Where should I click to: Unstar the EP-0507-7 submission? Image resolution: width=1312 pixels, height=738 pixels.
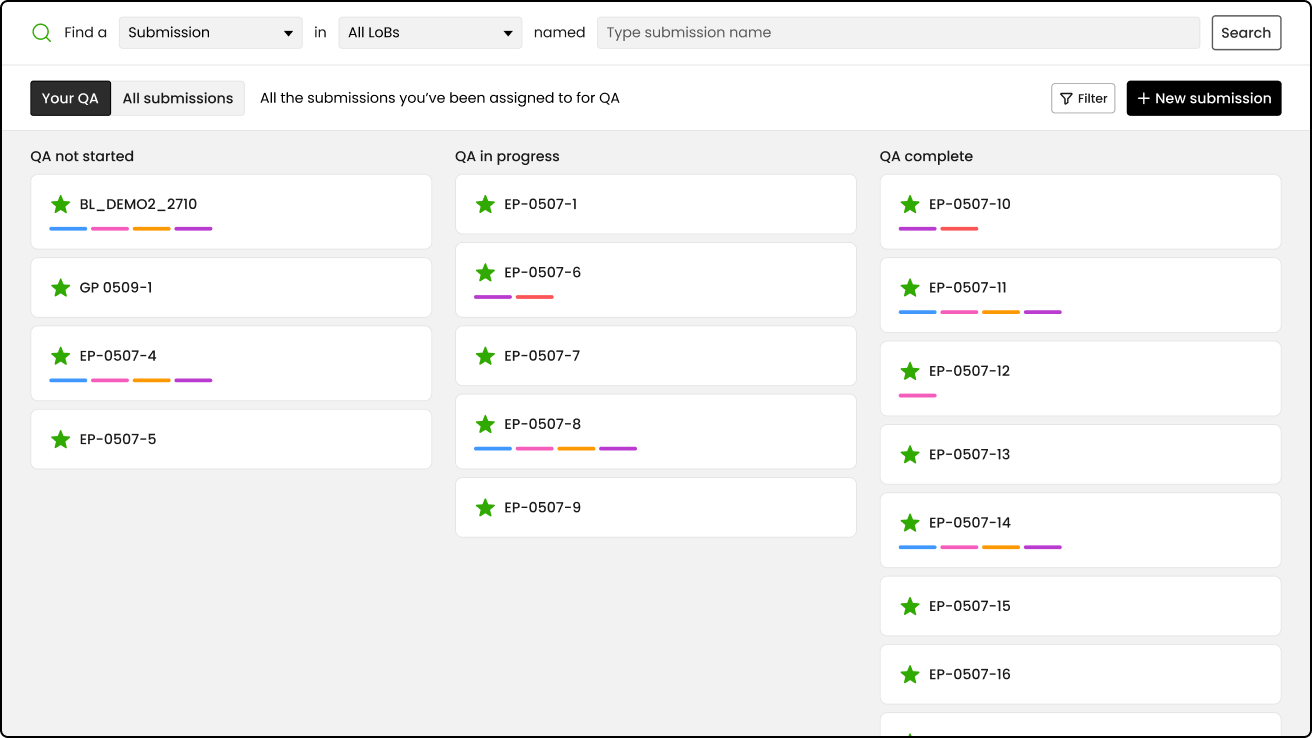(485, 356)
